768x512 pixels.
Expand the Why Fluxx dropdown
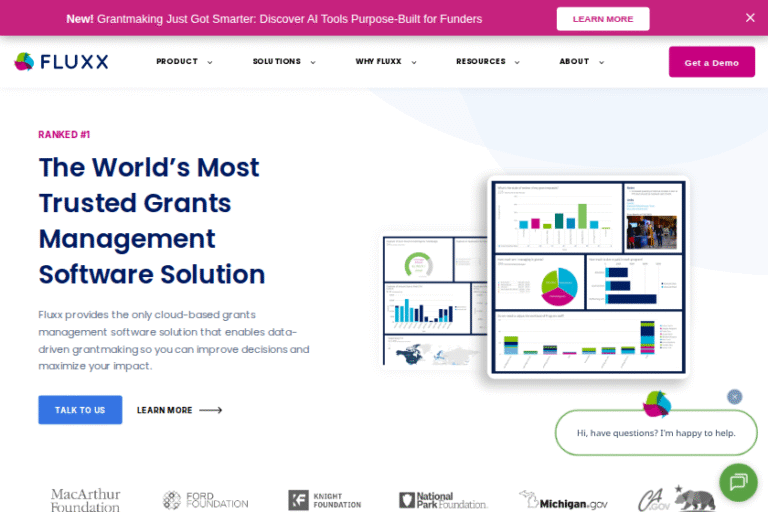(x=386, y=62)
